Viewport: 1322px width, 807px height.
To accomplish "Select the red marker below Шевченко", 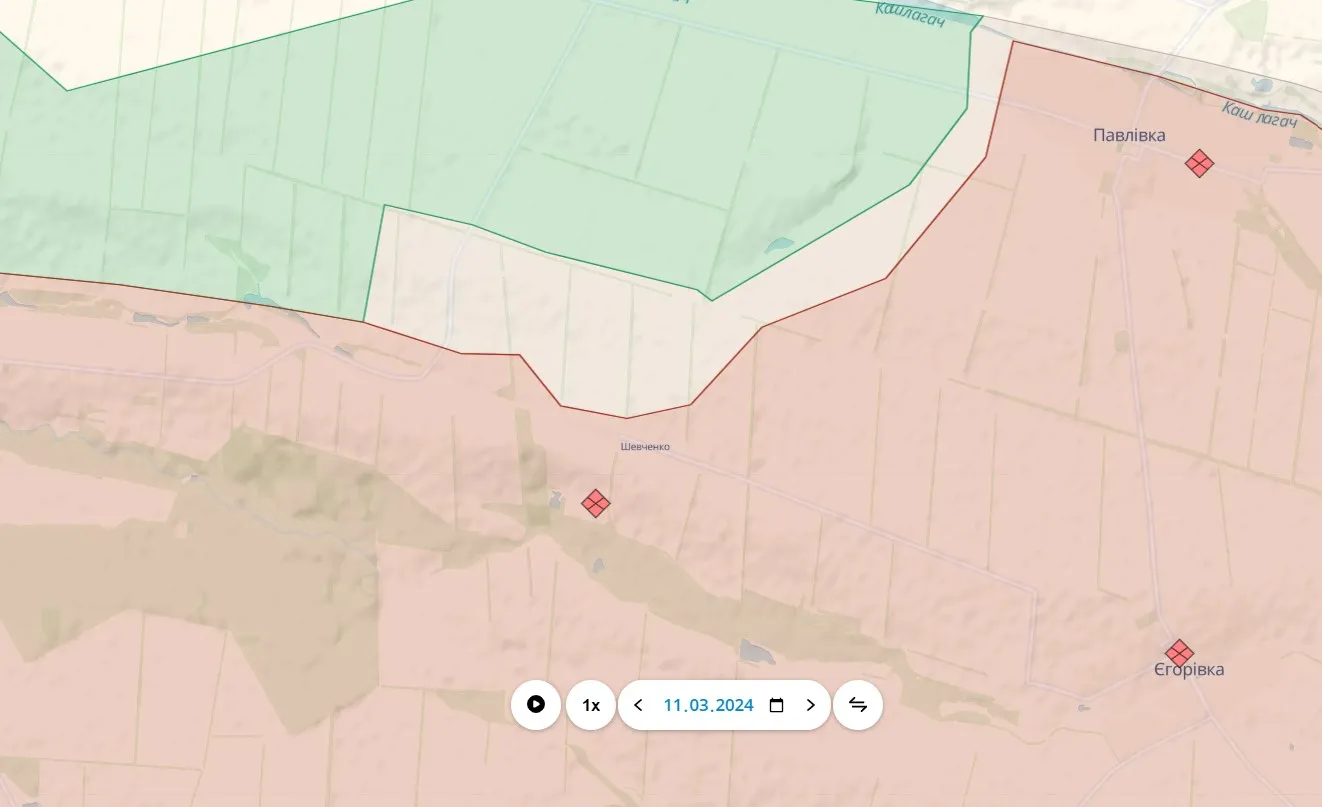I will click(x=596, y=503).
